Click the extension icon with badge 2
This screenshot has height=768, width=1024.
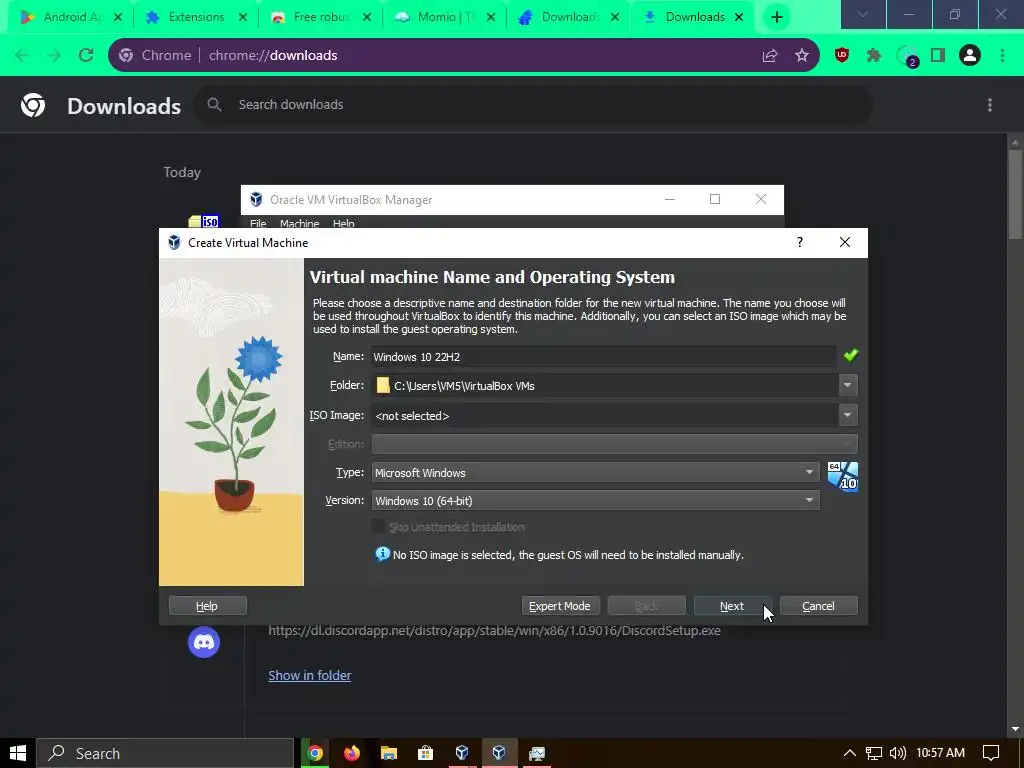tap(907, 56)
